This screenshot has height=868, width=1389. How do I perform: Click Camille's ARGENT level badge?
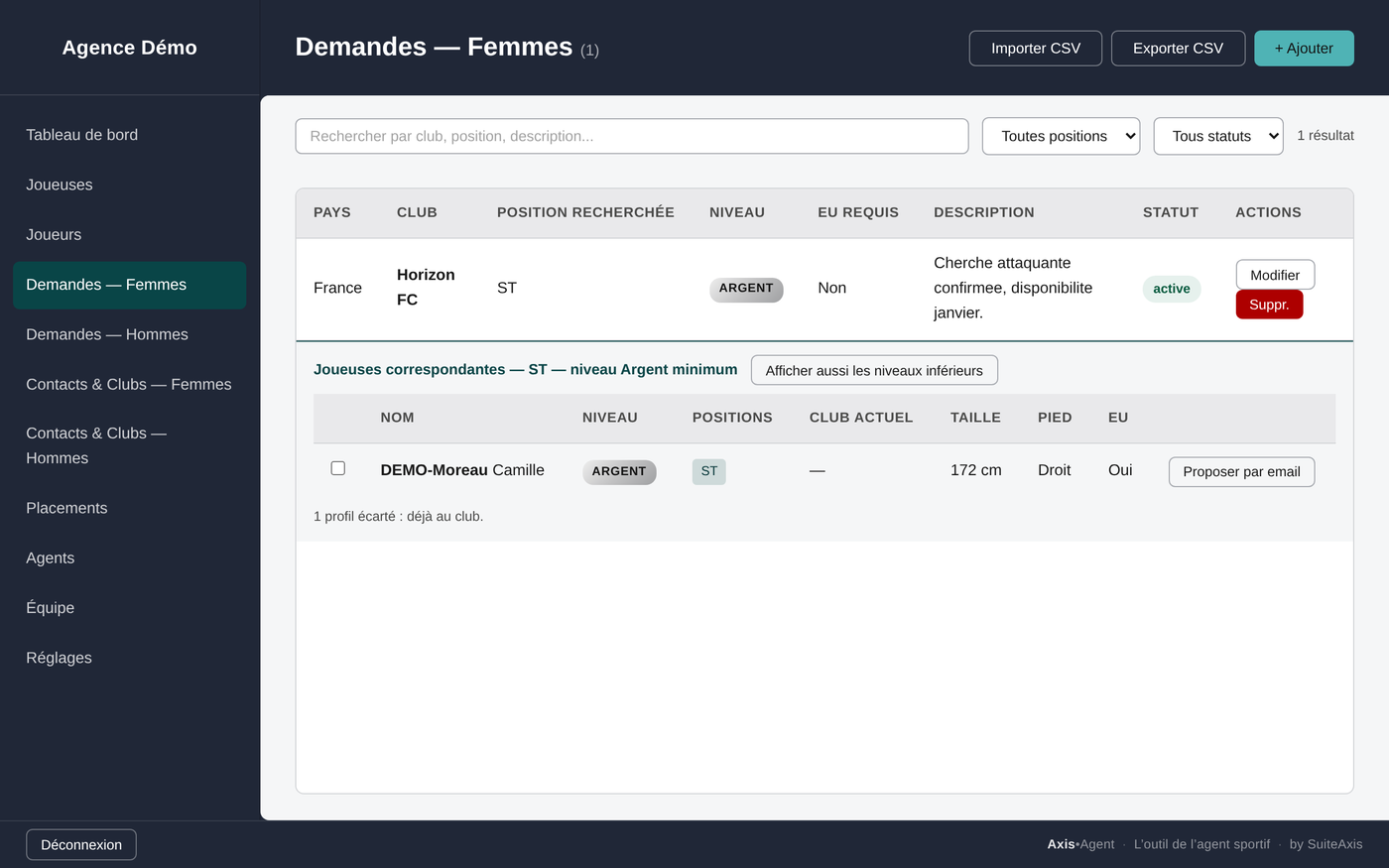[619, 471]
